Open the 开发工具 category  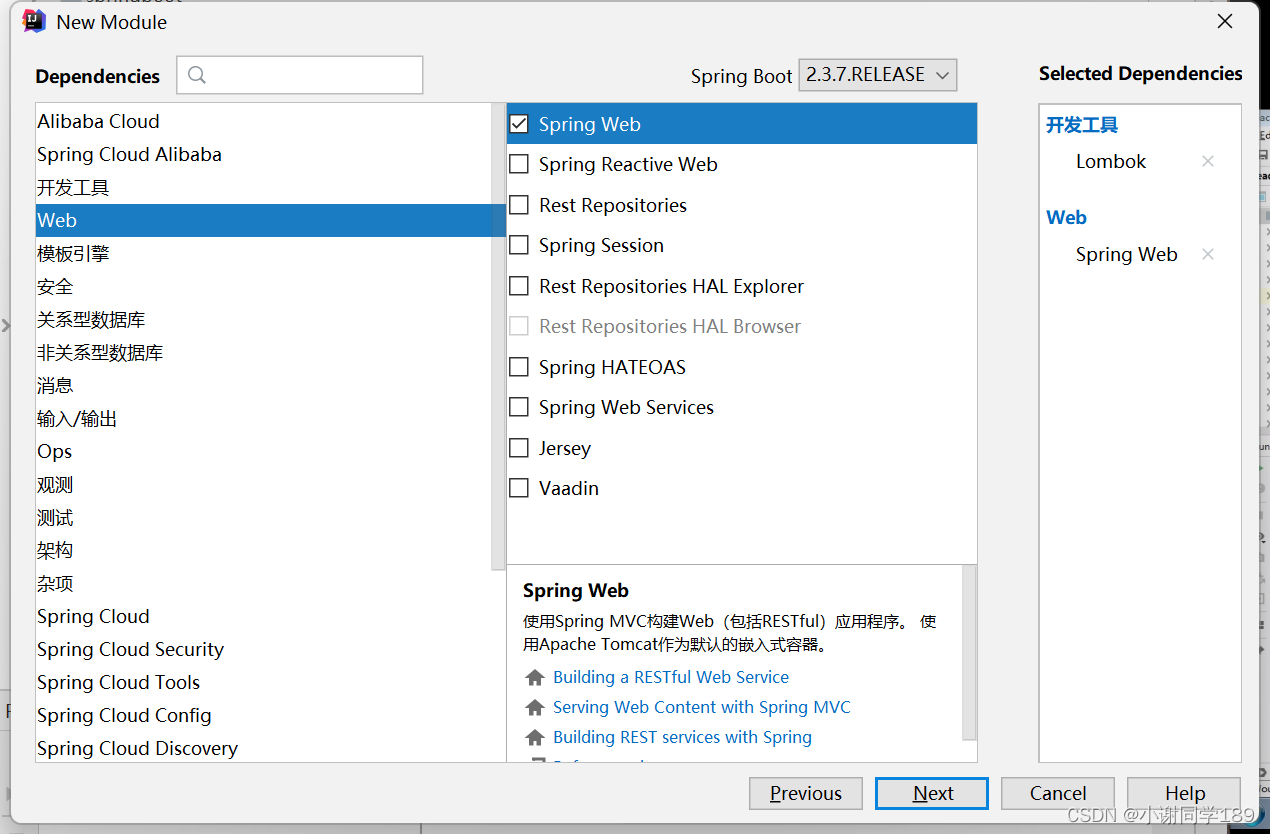tap(264, 187)
